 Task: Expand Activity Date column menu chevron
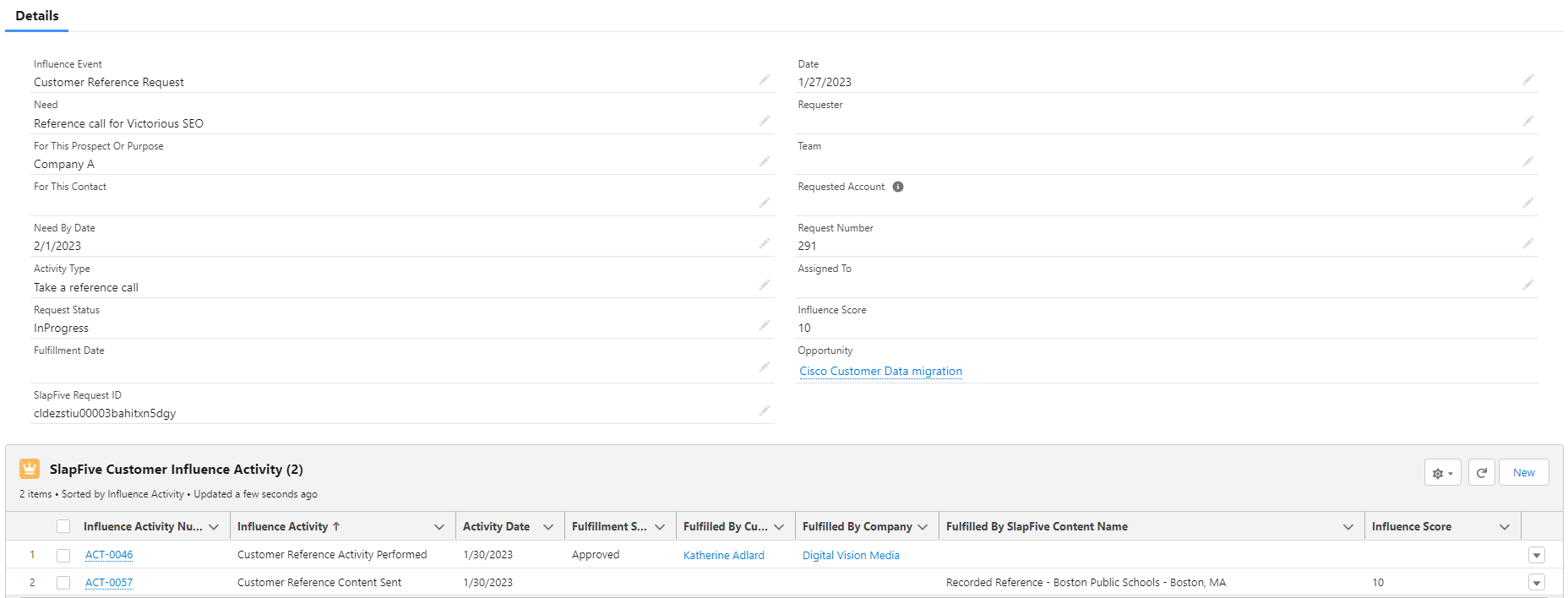[x=548, y=527]
